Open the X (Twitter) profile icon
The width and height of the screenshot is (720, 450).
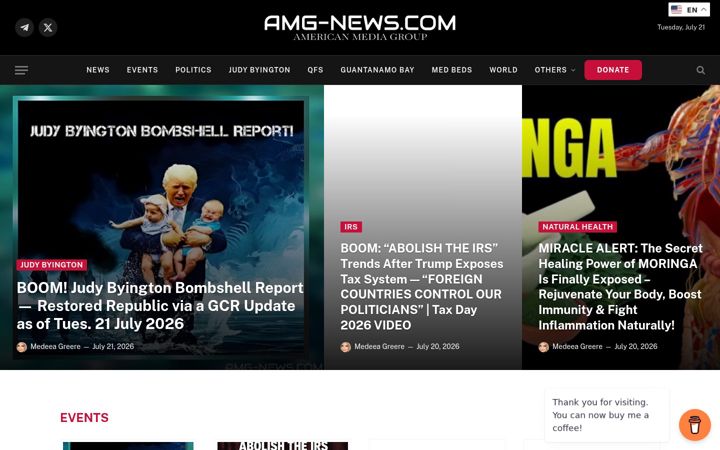tap(48, 28)
